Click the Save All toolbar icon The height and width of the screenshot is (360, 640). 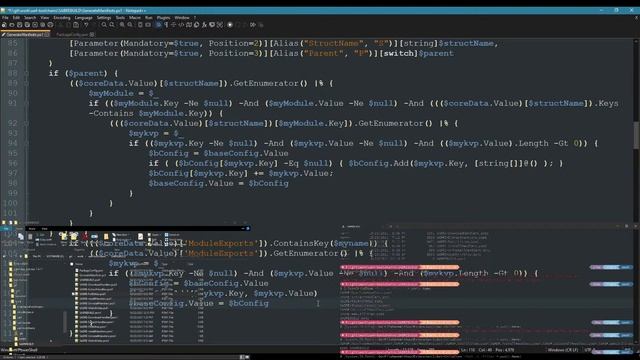click(27, 25)
